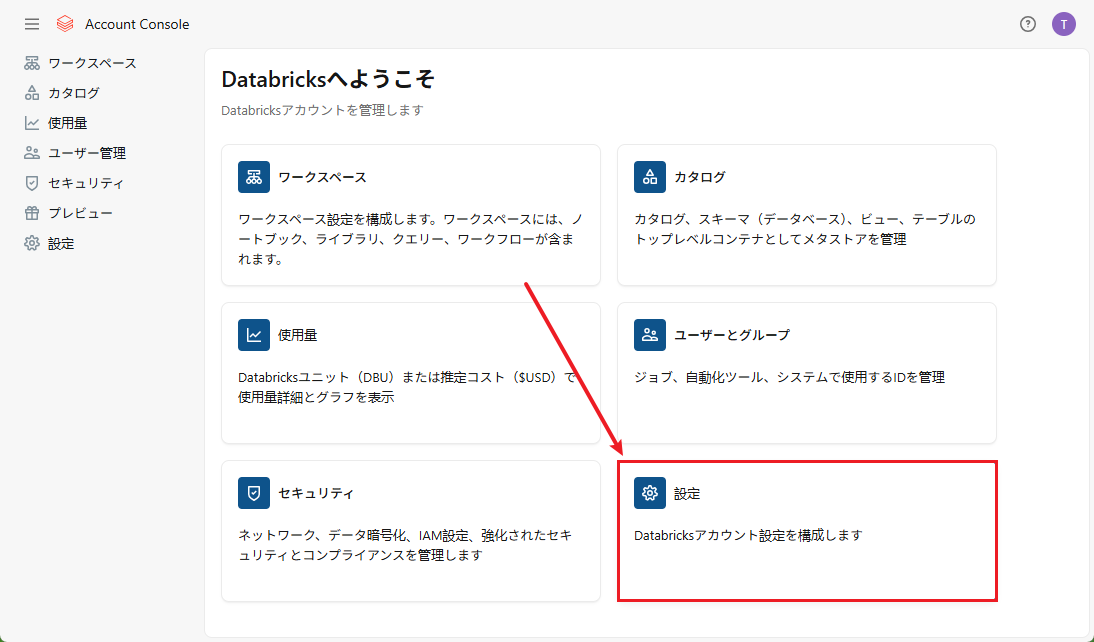Open the セキュリティ card description text
The image size is (1094, 642).
(x=405, y=545)
